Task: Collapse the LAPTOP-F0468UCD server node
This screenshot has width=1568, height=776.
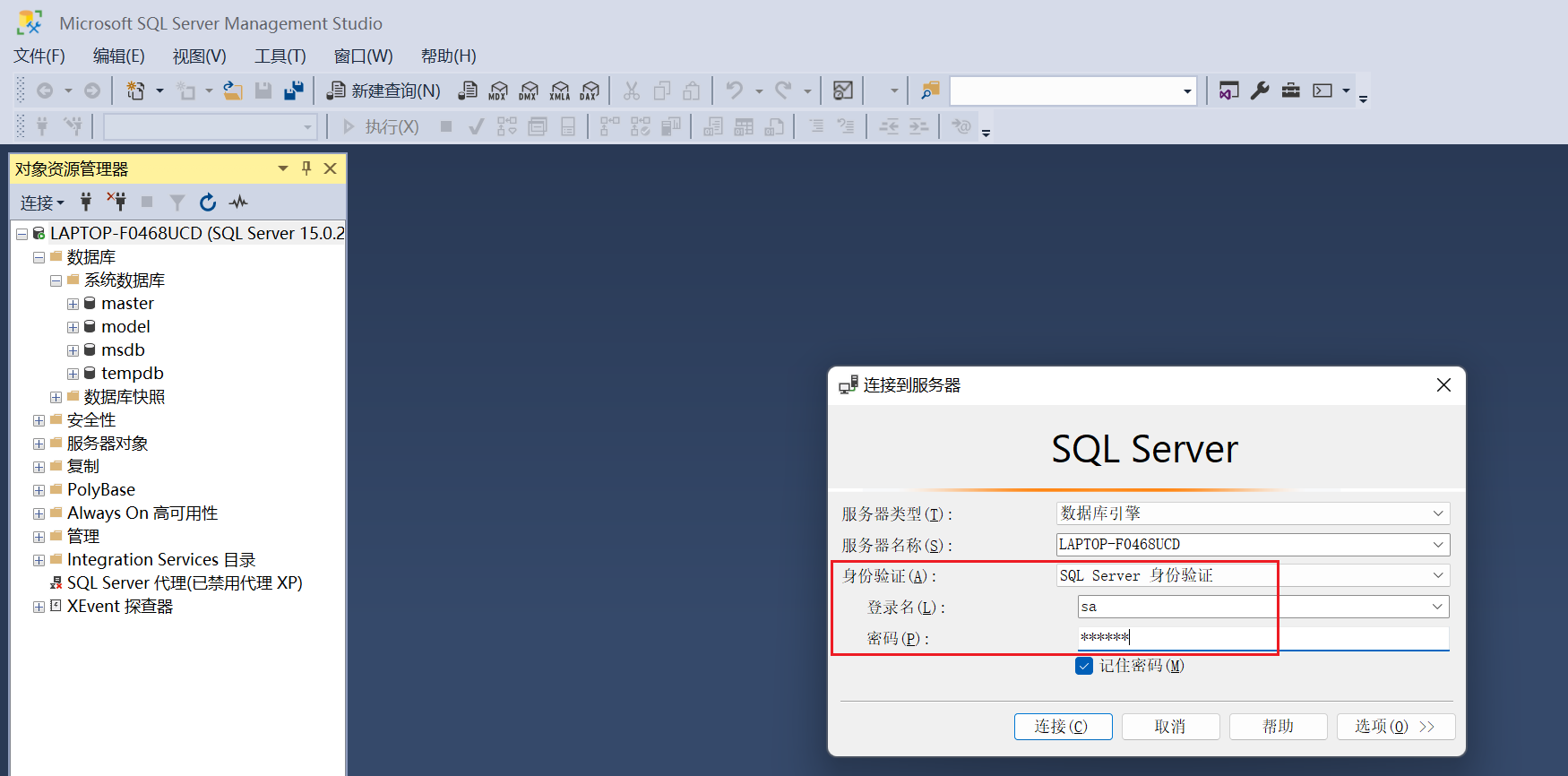Action: tap(22, 234)
